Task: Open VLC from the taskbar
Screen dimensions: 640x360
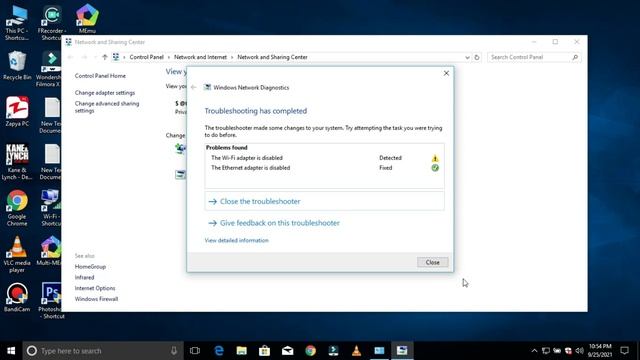Action: tap(356, 351)
